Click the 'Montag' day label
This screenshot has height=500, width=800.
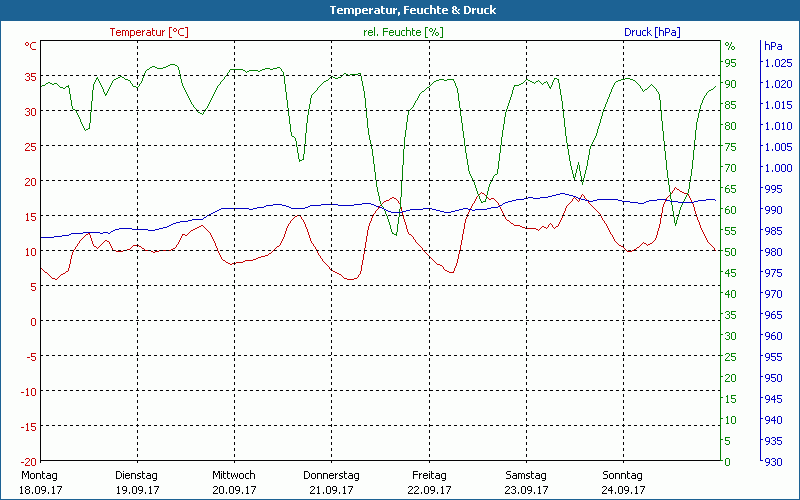pos(39,475)
